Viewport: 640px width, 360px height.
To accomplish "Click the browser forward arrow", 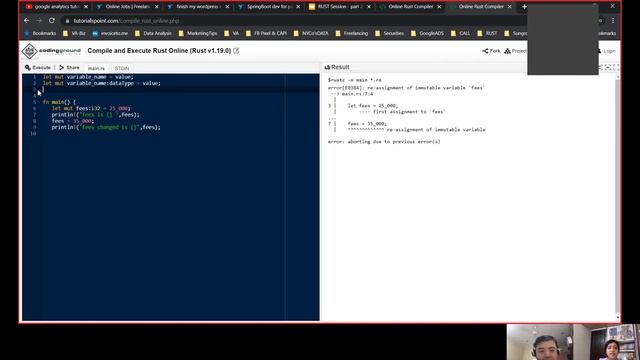I will pos(39,20).
